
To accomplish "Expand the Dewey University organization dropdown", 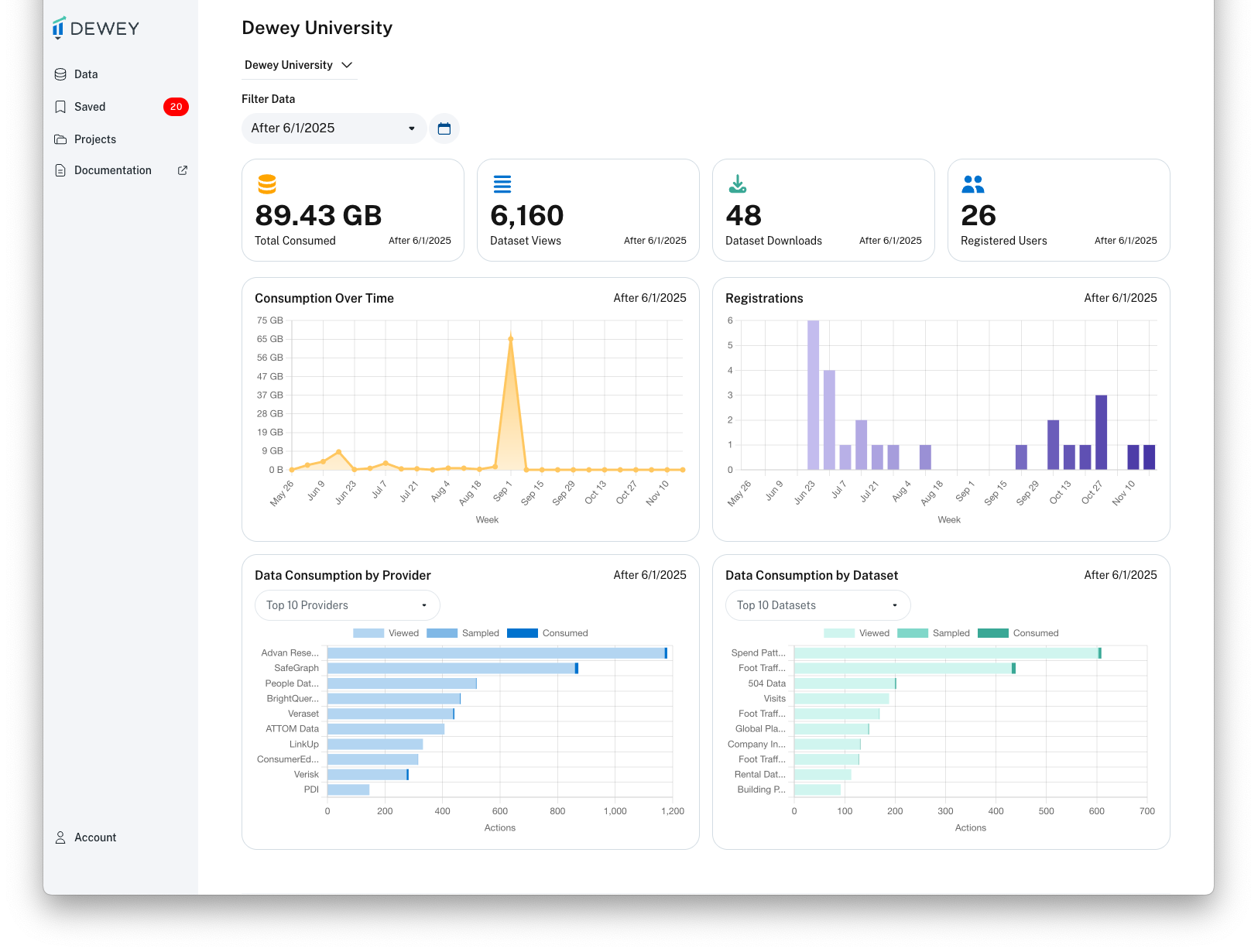I will [x=299, y=65].
